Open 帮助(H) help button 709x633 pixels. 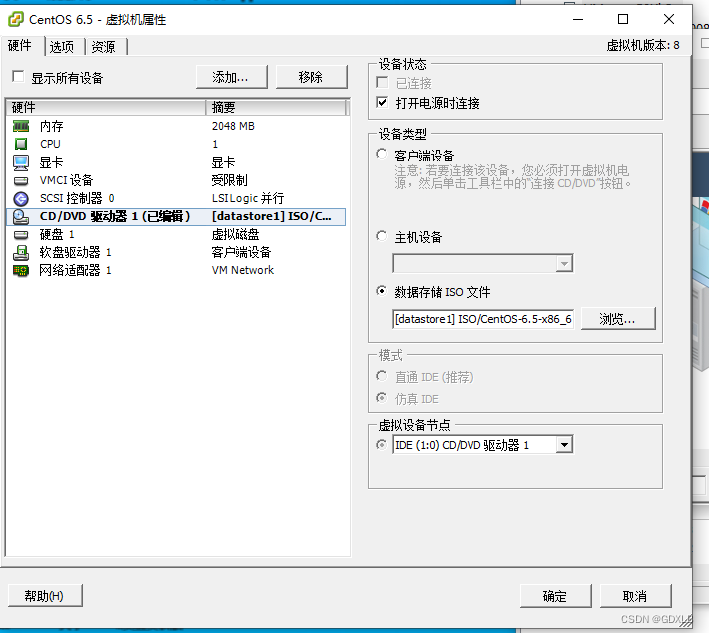coord(45,596)
